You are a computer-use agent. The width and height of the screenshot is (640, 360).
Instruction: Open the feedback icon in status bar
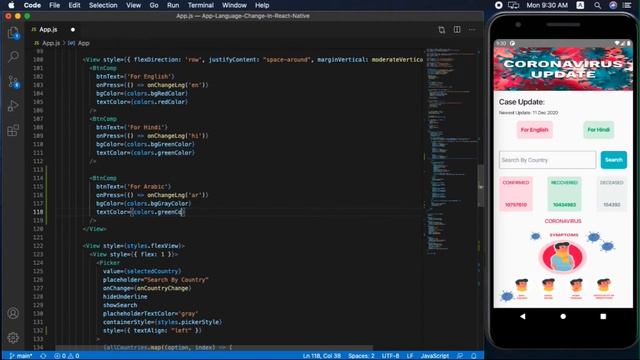click(460, 356)
